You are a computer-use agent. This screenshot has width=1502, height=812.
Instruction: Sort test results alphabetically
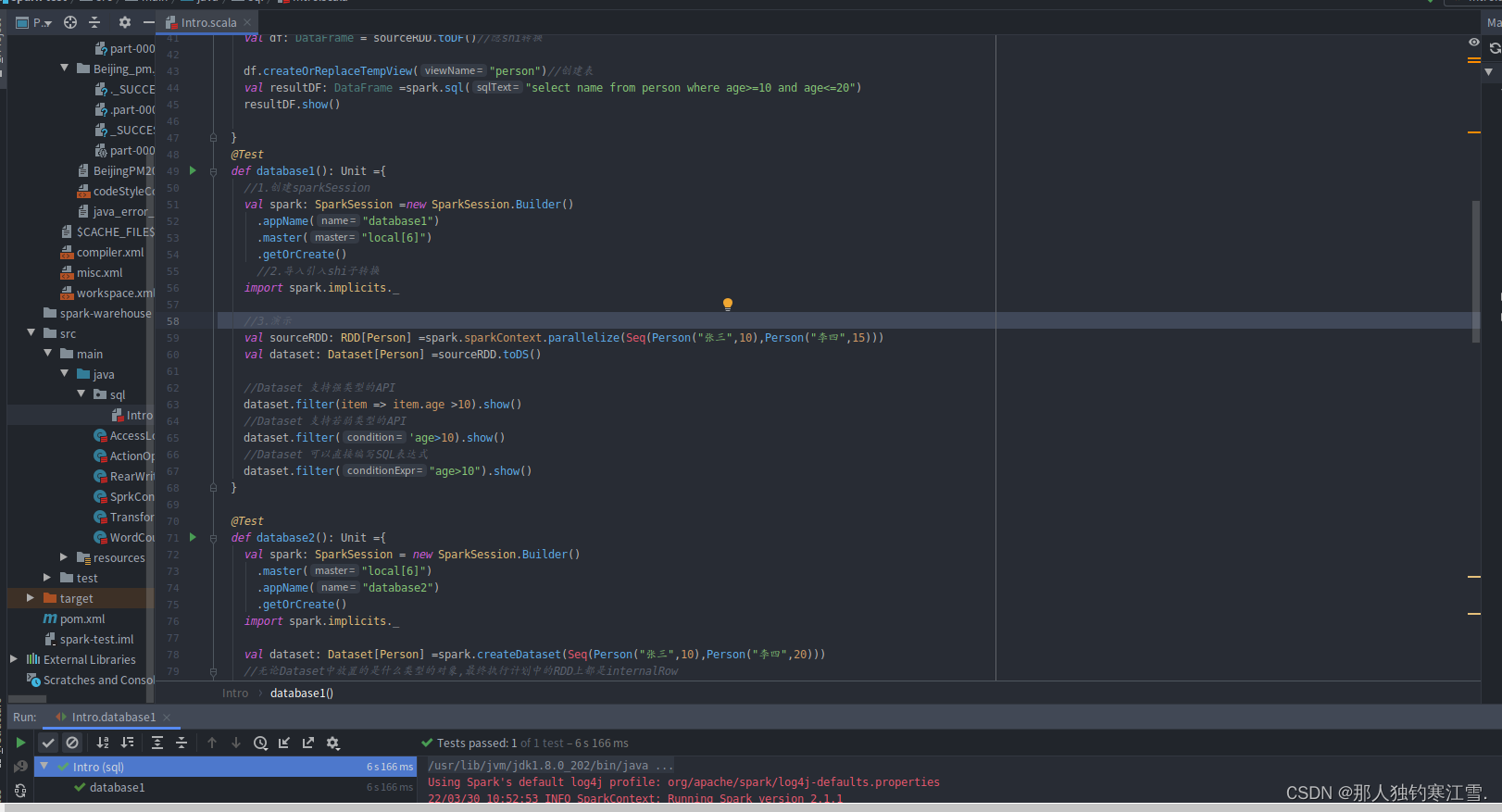103,743
